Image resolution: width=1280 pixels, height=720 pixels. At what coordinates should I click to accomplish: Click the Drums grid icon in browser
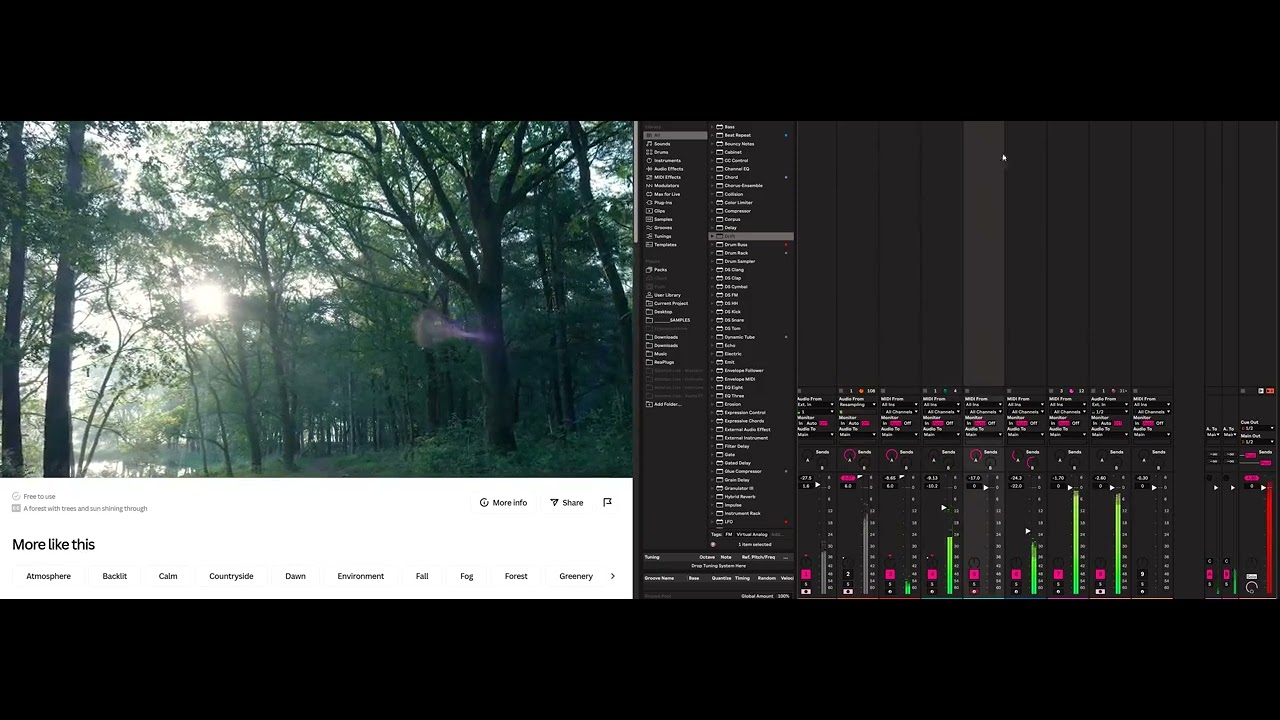tap(649, 152)
